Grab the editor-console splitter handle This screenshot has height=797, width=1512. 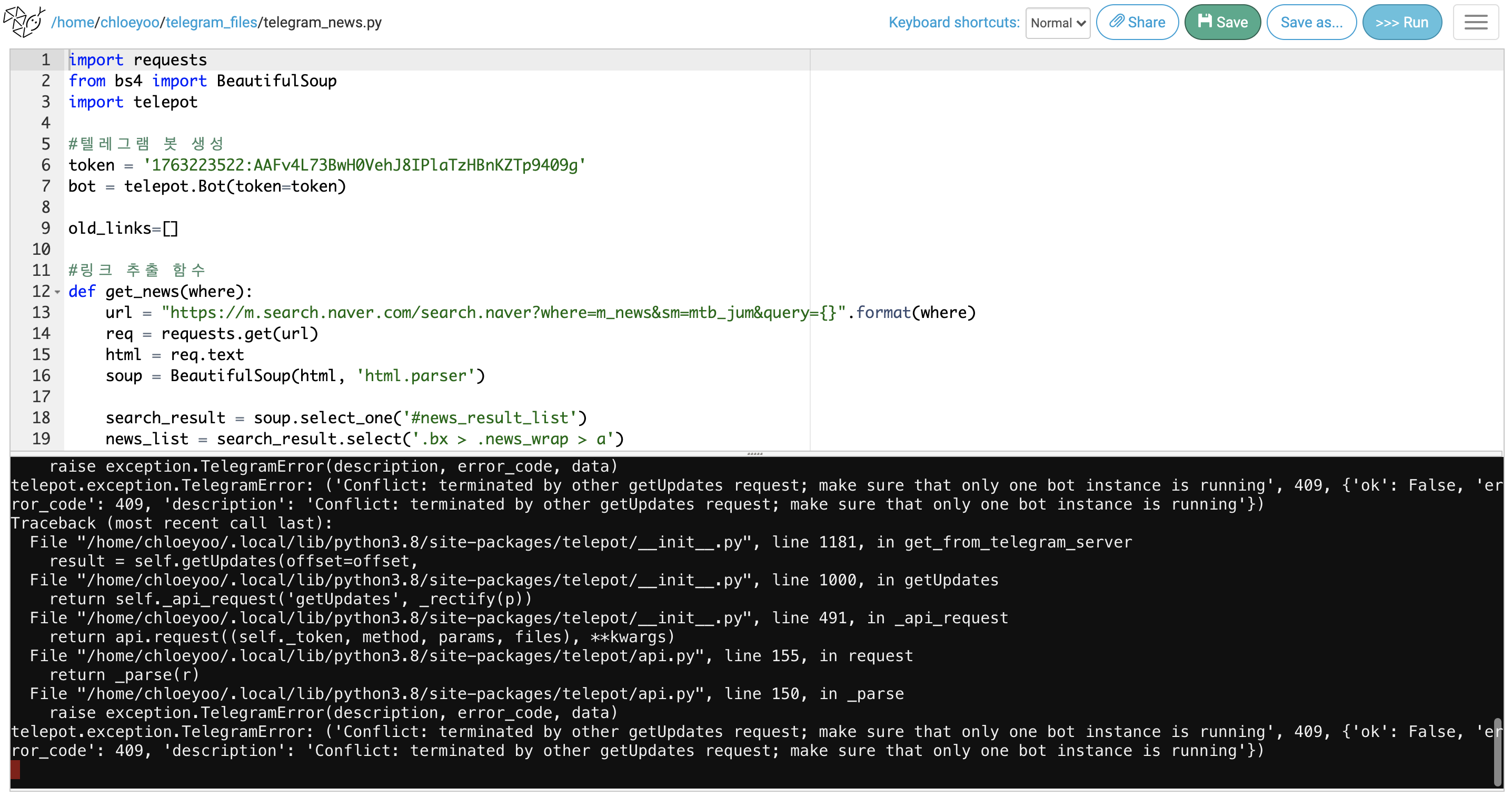click(x=755, y=453)
